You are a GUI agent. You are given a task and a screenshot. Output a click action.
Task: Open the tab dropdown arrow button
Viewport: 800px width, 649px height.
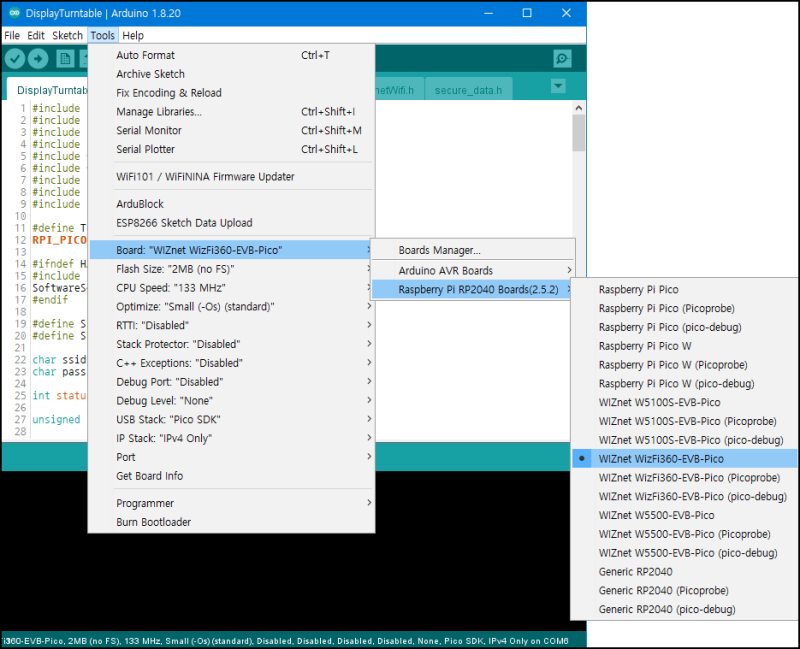pyautogui.click(x=558, y=86)
